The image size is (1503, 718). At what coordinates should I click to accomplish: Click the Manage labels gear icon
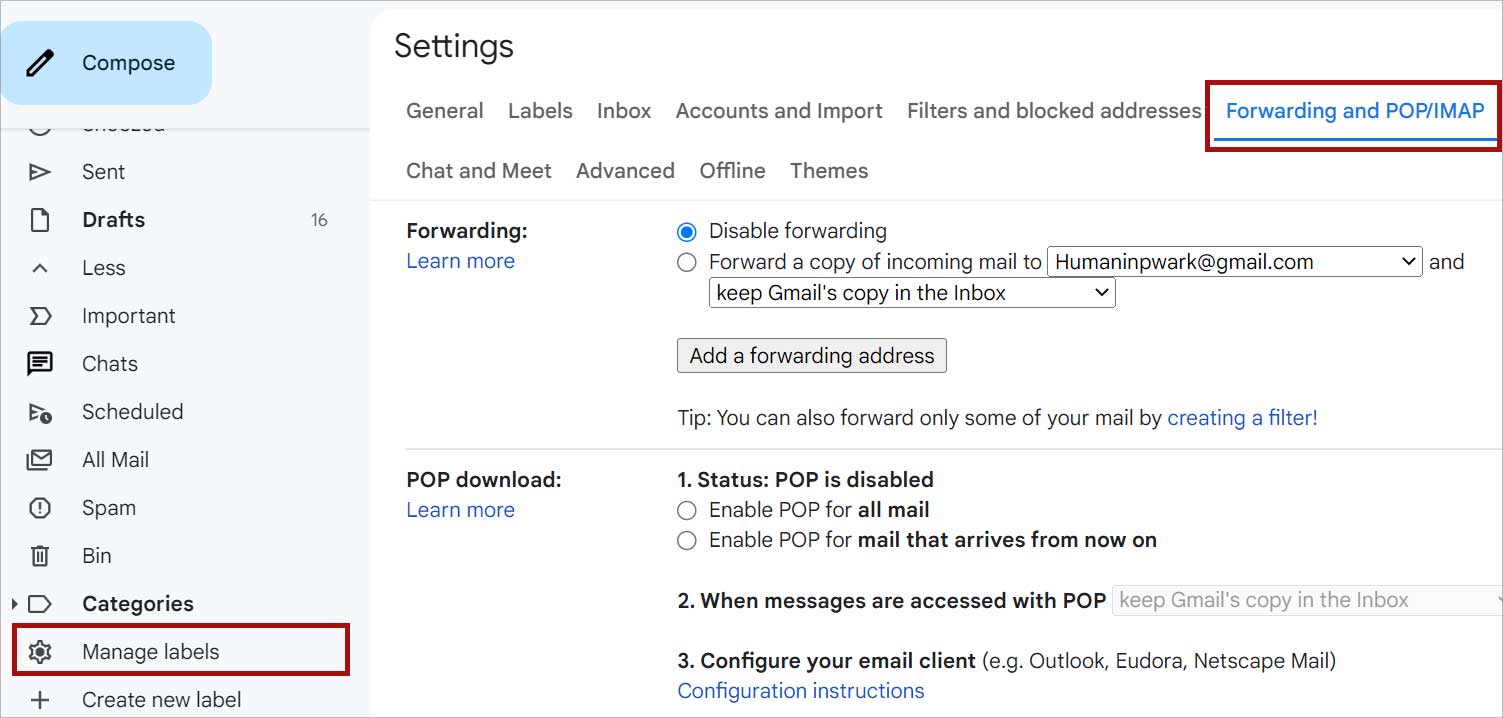40,652
